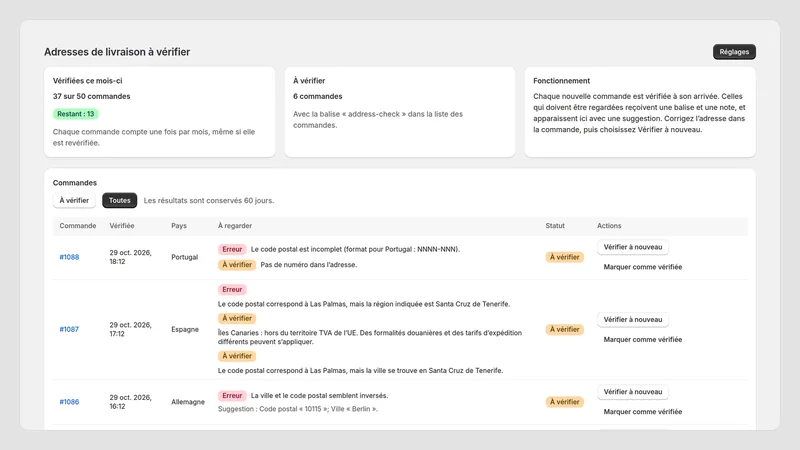The width and height of the screenshot is (800, 450).
Task: Click the Erreur badge about reversed city and postal code
Action: (x=232, y=396)
